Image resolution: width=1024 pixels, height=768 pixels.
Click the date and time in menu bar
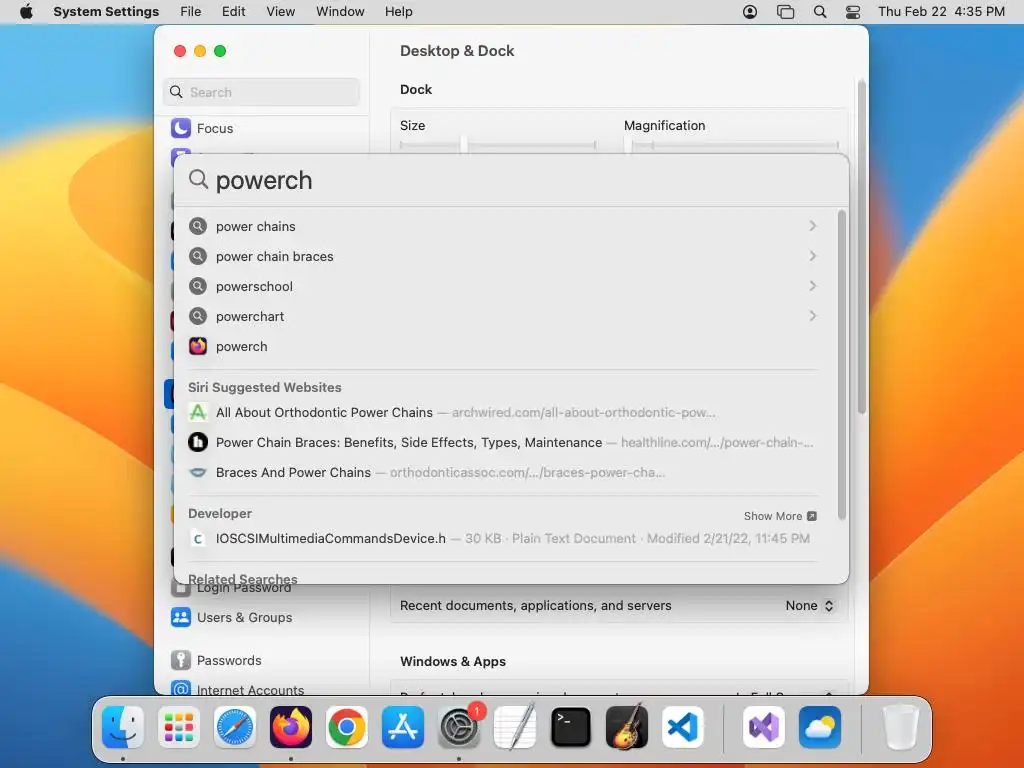coord(941,12)
